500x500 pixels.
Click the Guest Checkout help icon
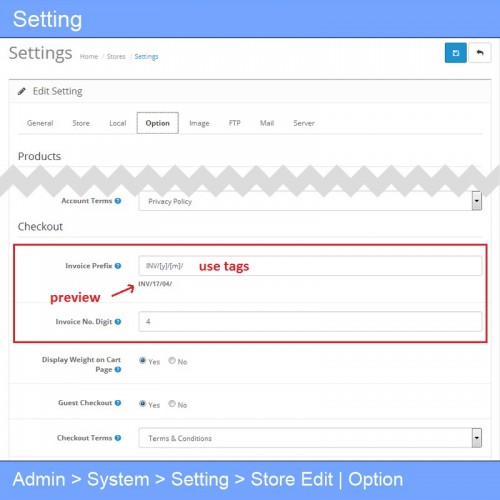tap(118, 403)
